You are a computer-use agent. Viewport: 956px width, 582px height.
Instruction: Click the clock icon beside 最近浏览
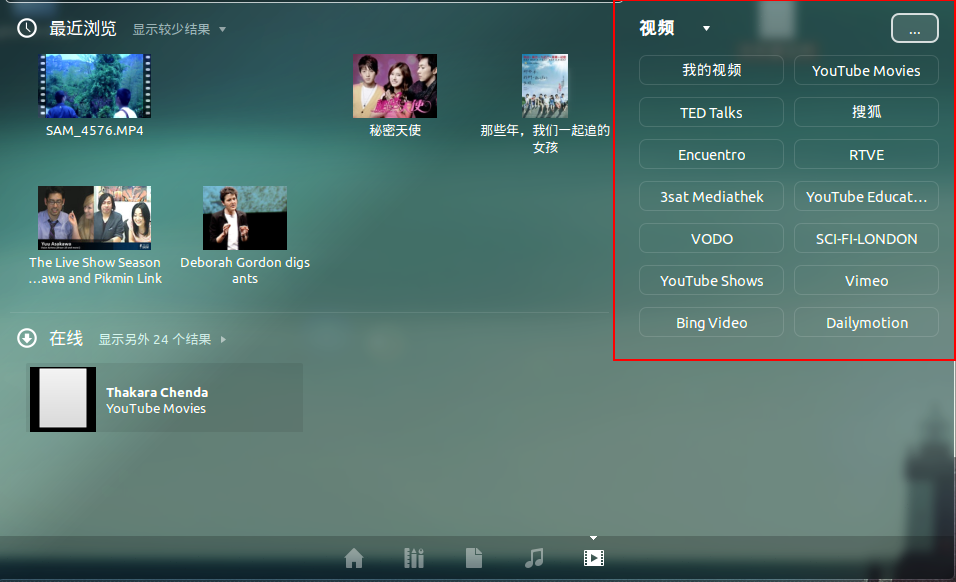[27, 28]
